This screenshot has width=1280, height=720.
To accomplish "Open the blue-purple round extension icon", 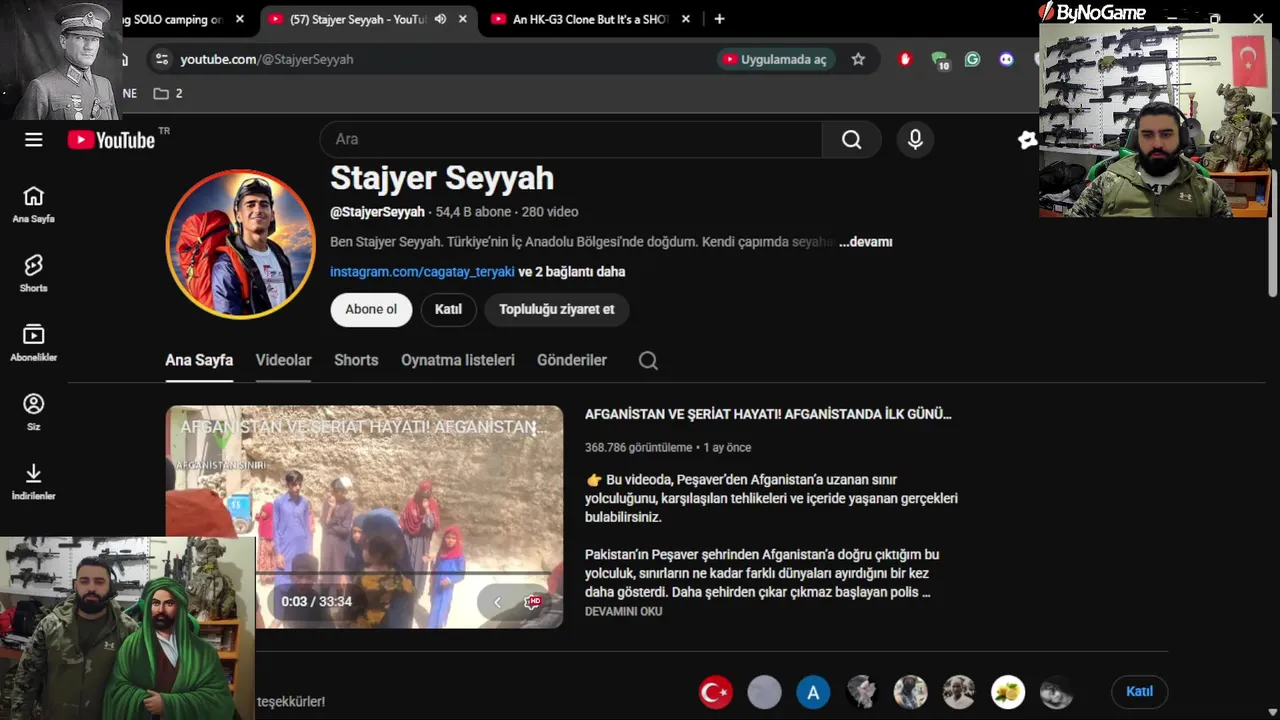I will 1006,59.
